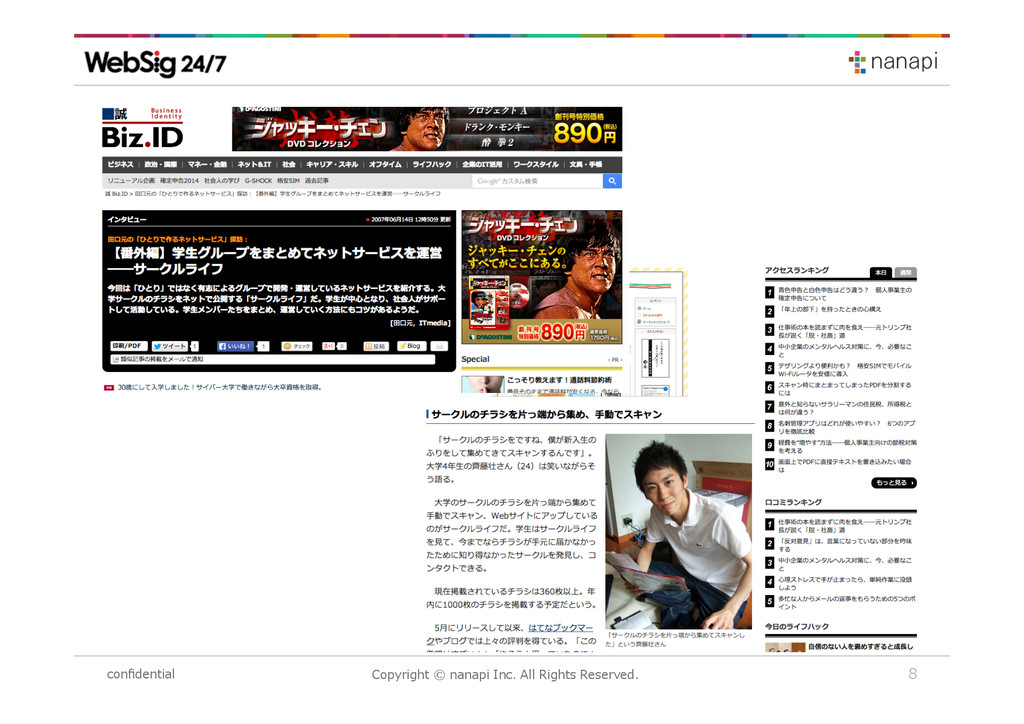Image resolution: width=1024 pixels, height=724 pixels.
Task: Click the もっと見る button under access ranking
Action: click(894, 483)
